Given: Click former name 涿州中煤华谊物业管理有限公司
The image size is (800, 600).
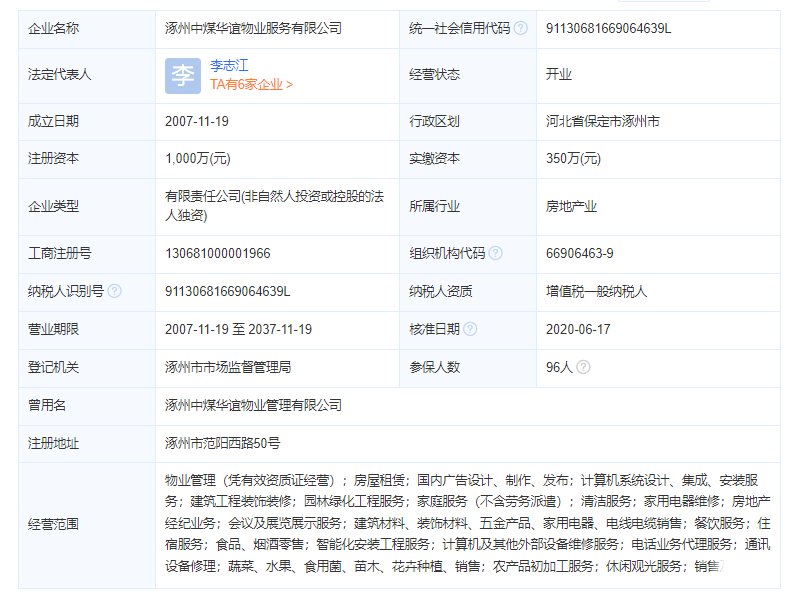Looking at the screenshot, I should pyautogui.click(x=253, y=405).
